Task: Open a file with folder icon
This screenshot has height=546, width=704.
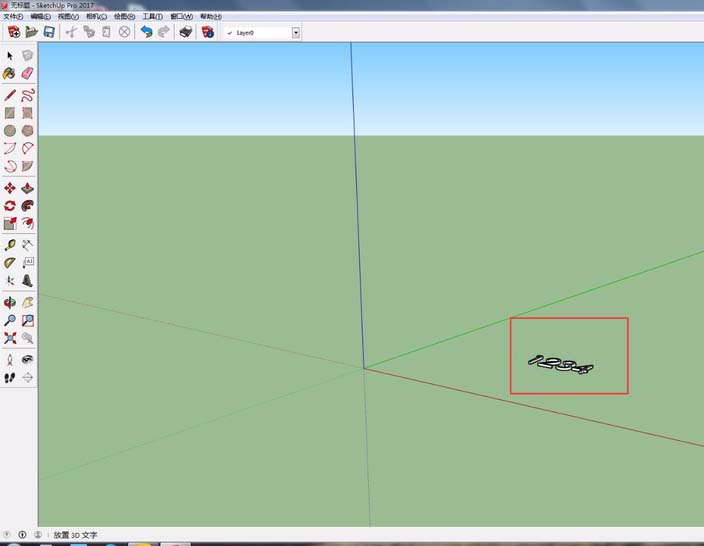Action: click(x=31, y=32)
